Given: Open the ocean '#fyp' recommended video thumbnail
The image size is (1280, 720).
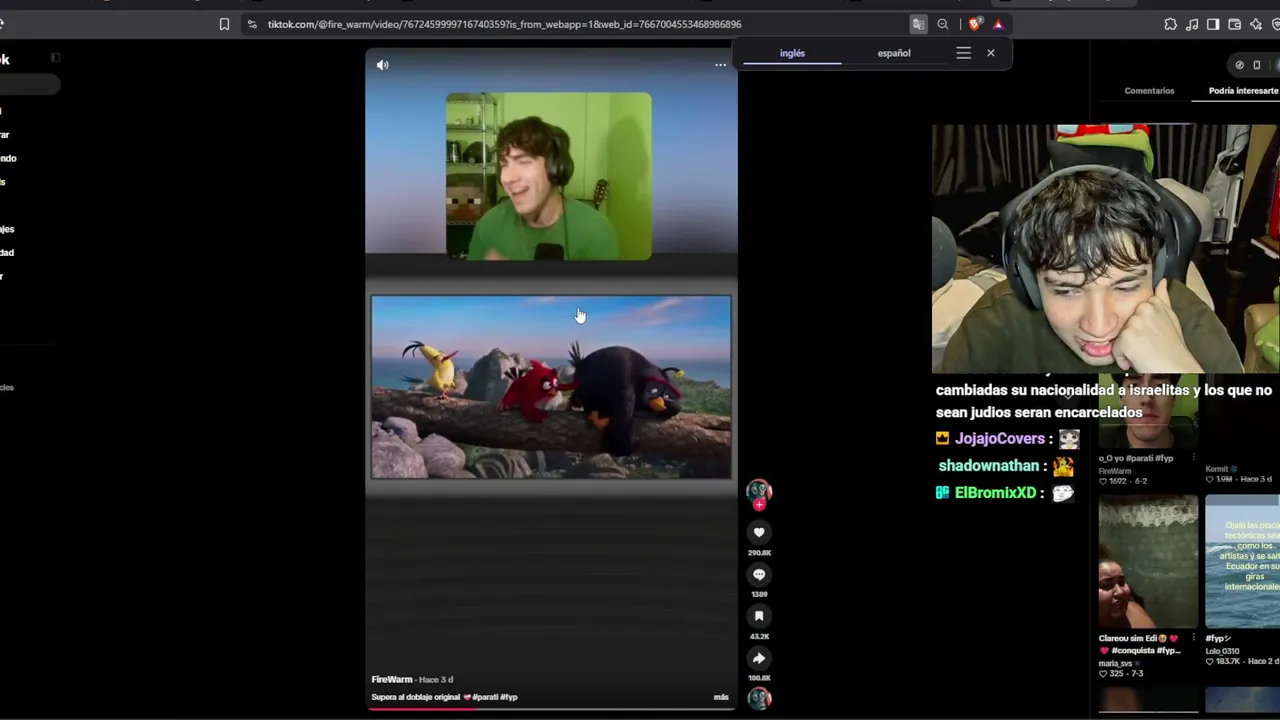Looking at the screenshot, I should point(1242,561).
